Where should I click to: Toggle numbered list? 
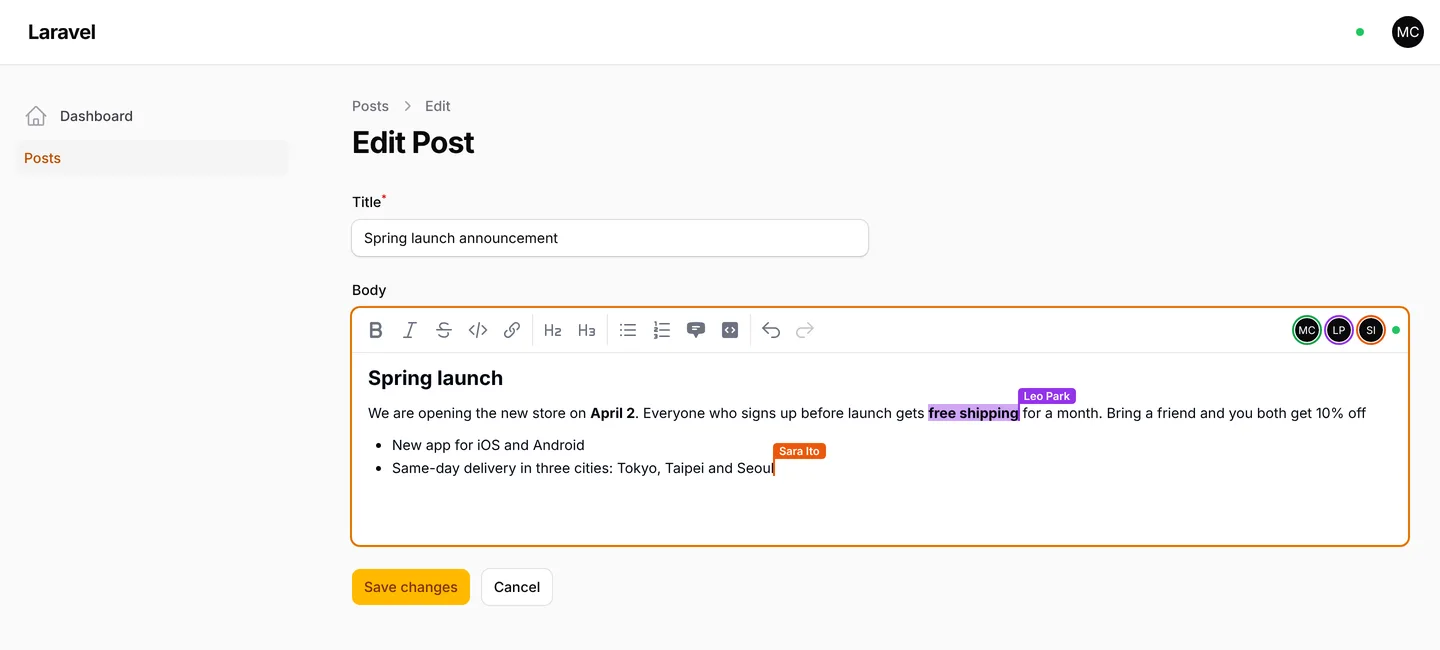coord(662,330)
